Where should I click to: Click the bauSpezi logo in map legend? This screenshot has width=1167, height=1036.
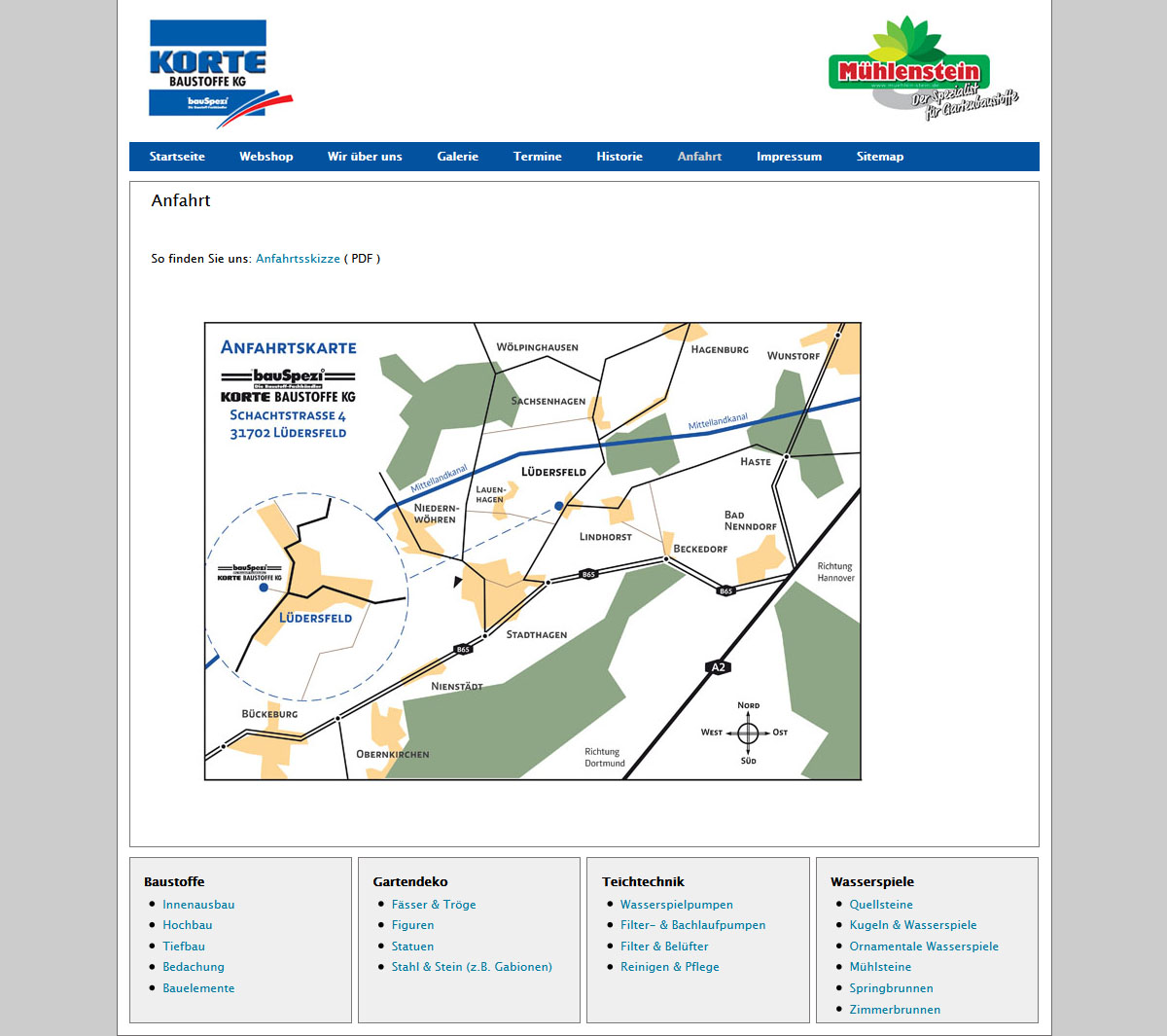pyautogui.click(x=288, y=377)
